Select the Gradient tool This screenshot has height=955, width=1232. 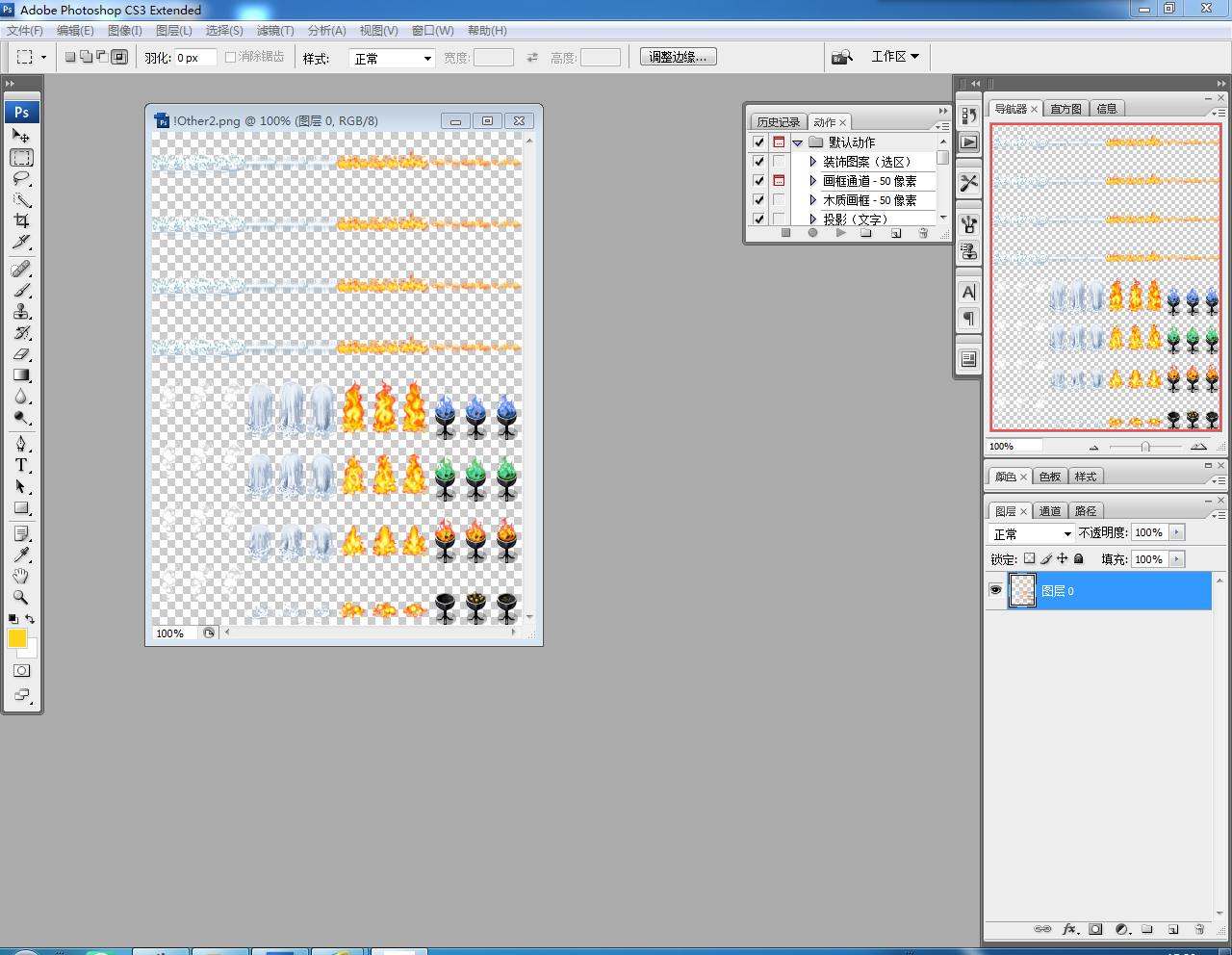(x=21, y=375)
